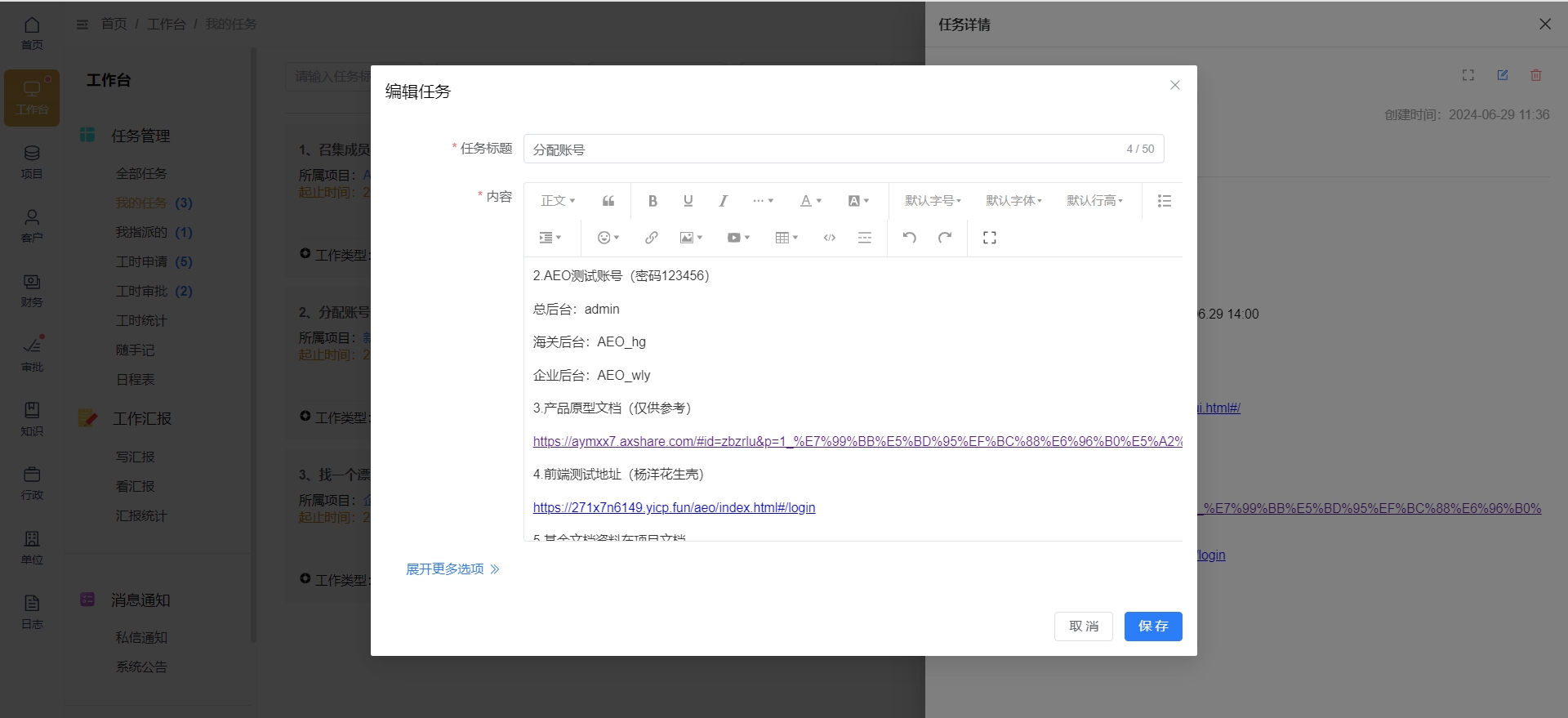Open 看汇报 under 工作汇报

pyautogui.click(x=135, y=486)
